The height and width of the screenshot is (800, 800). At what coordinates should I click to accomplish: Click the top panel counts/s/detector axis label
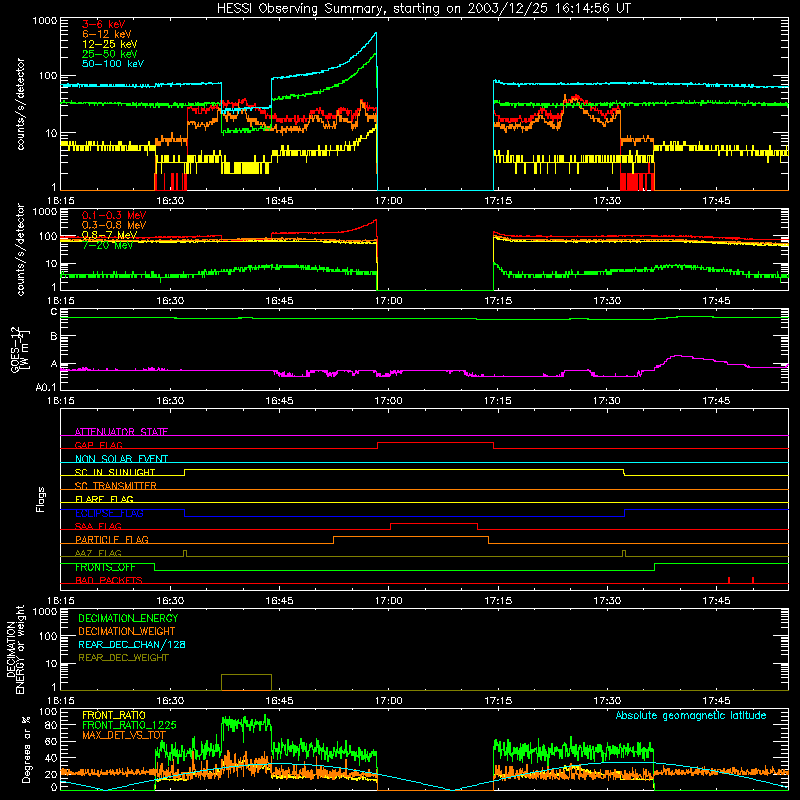pos(20,104)
